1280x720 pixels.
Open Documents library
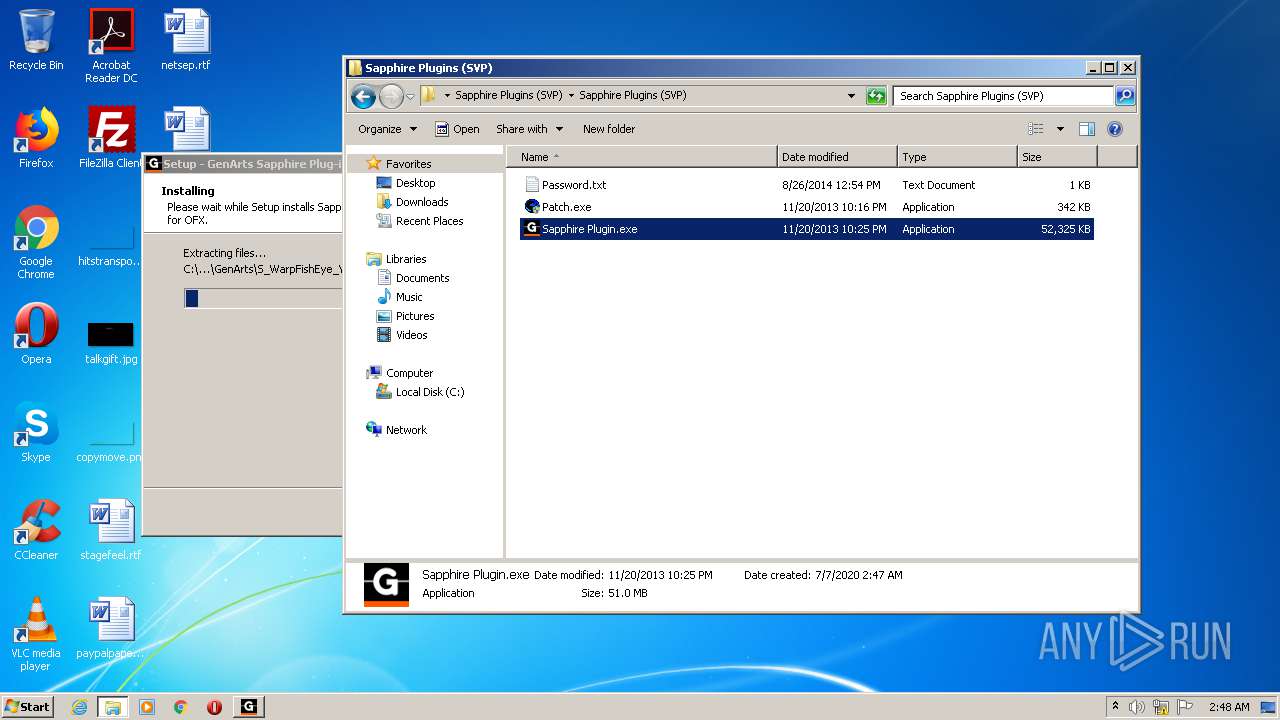click(x=422, y=278)
